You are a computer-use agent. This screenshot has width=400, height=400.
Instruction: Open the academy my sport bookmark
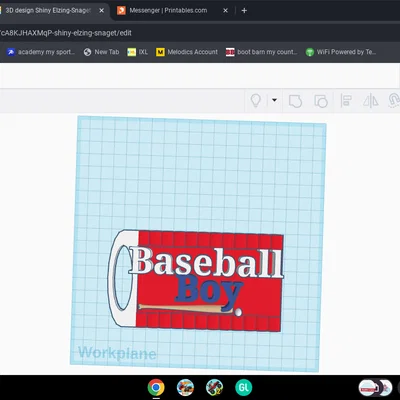[41, 52]
